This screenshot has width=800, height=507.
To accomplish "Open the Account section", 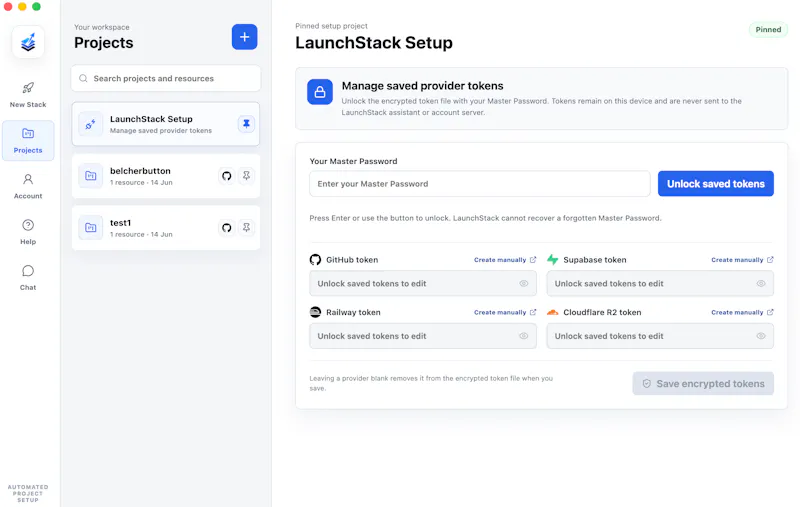I will click(28, 187).
